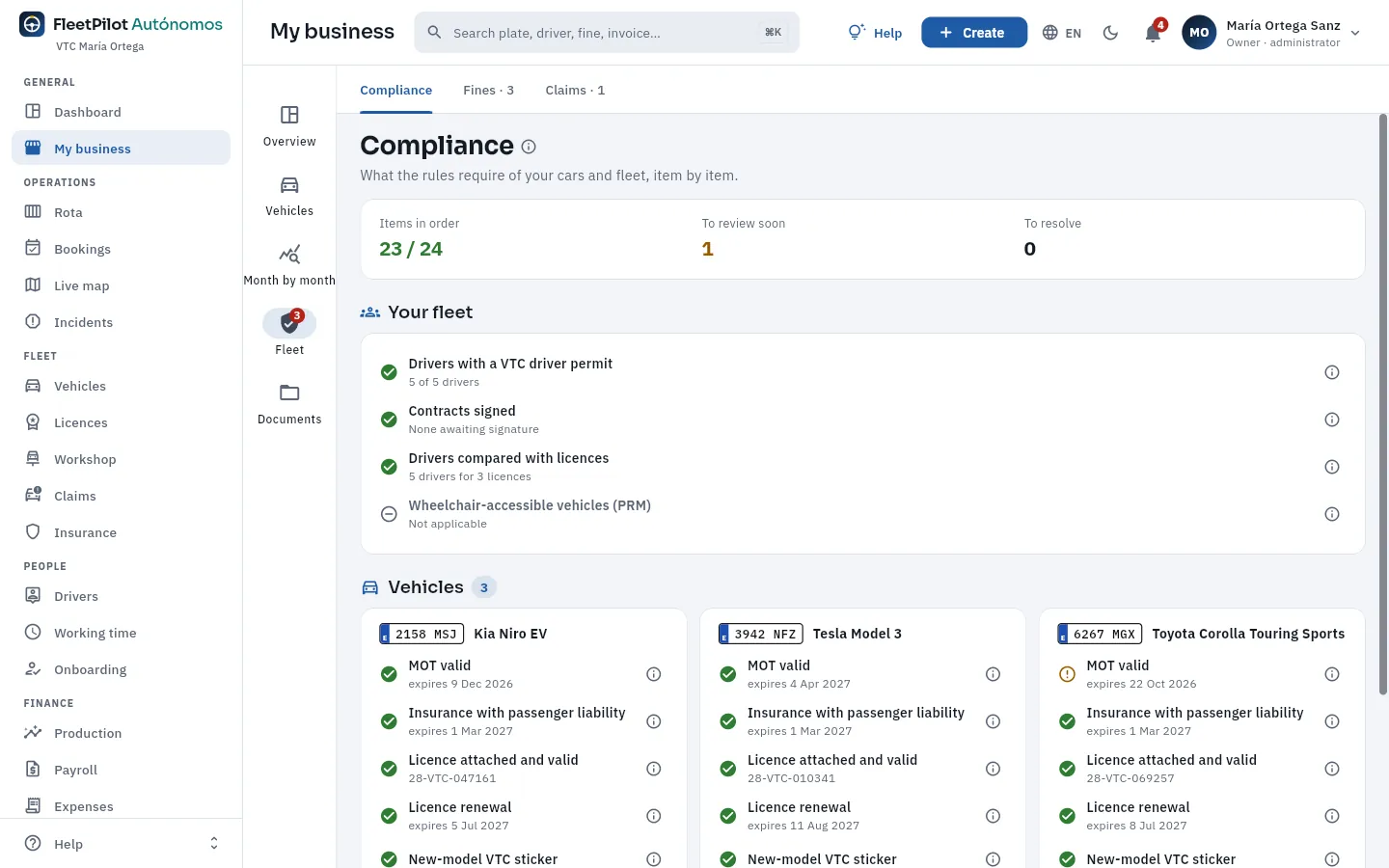Click the To review soon count 1
This screenshot has width=1389, height=868.
click(x=708, y=249)
